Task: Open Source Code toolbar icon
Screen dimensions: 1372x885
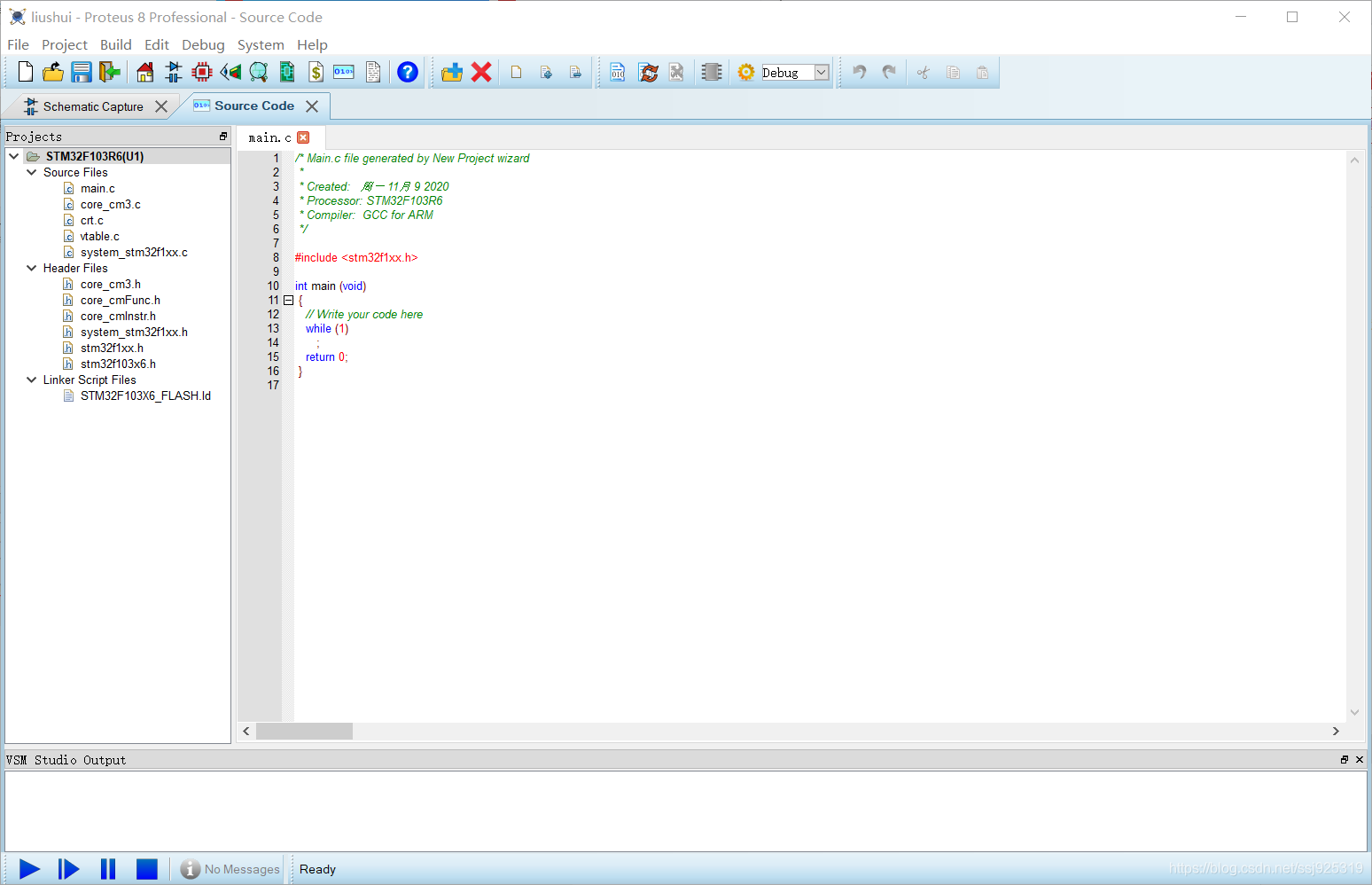Action: (344, 72)
